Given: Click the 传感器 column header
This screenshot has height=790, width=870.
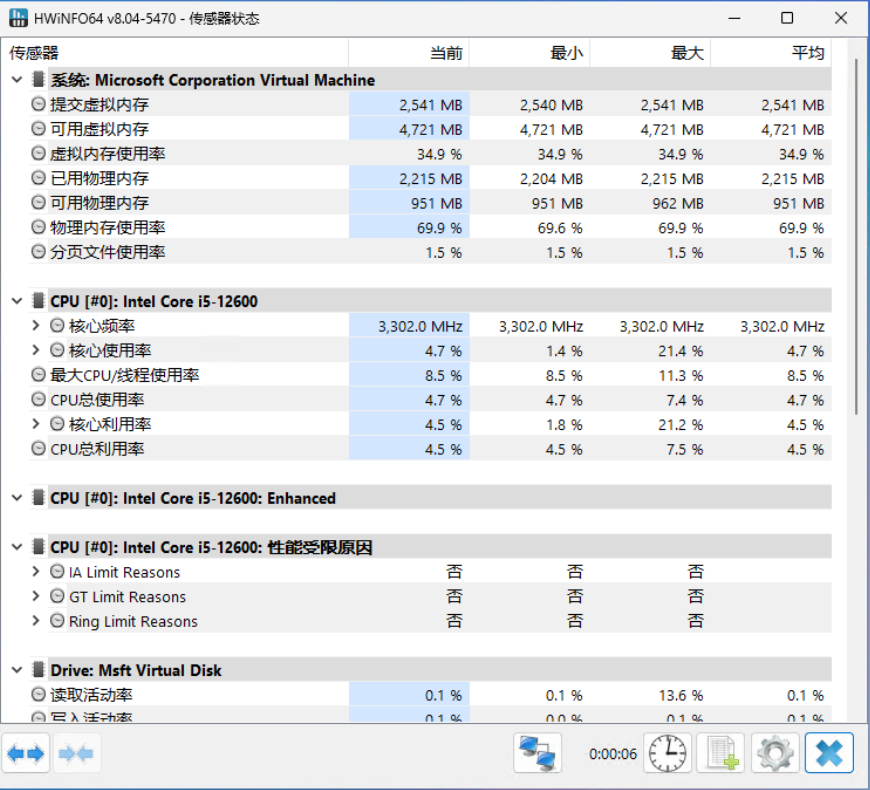Looking at the screenshot, I should coord(175,53).
